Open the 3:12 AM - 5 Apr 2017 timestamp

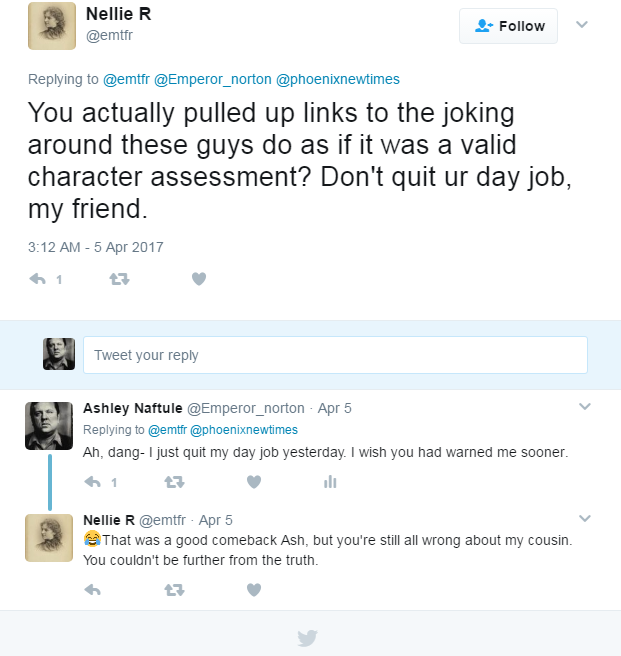96,247
